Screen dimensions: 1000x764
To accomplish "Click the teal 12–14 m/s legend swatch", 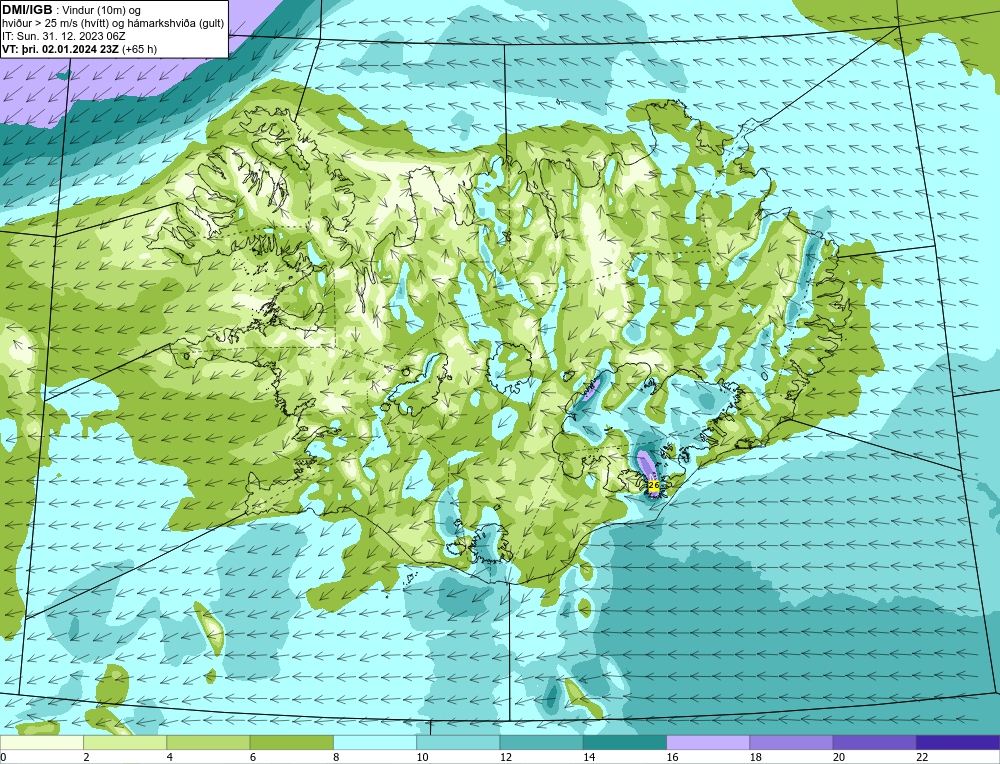I will (541, 743).
